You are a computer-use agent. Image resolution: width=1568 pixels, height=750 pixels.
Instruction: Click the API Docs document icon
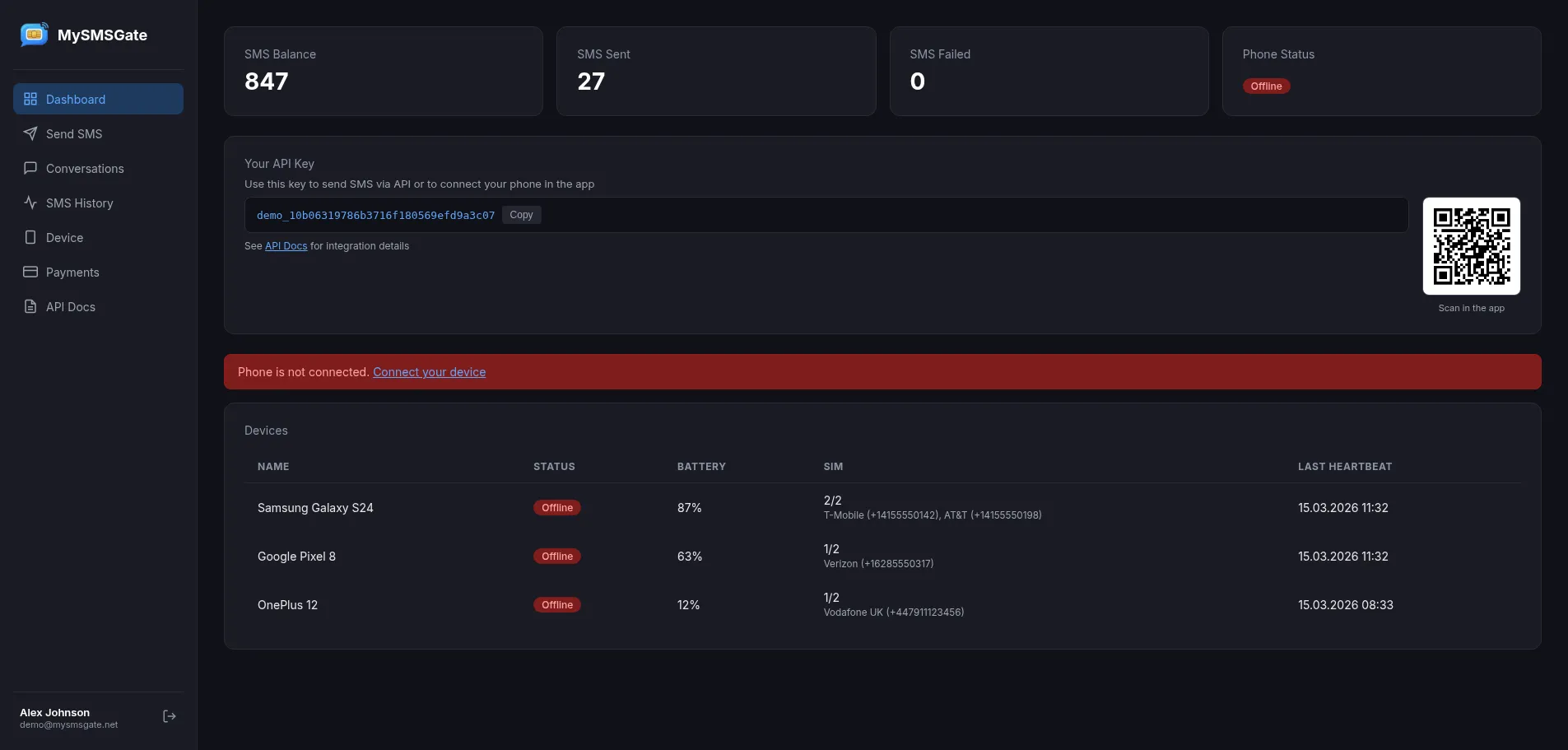pyautogui.click(x=30, y=306)
